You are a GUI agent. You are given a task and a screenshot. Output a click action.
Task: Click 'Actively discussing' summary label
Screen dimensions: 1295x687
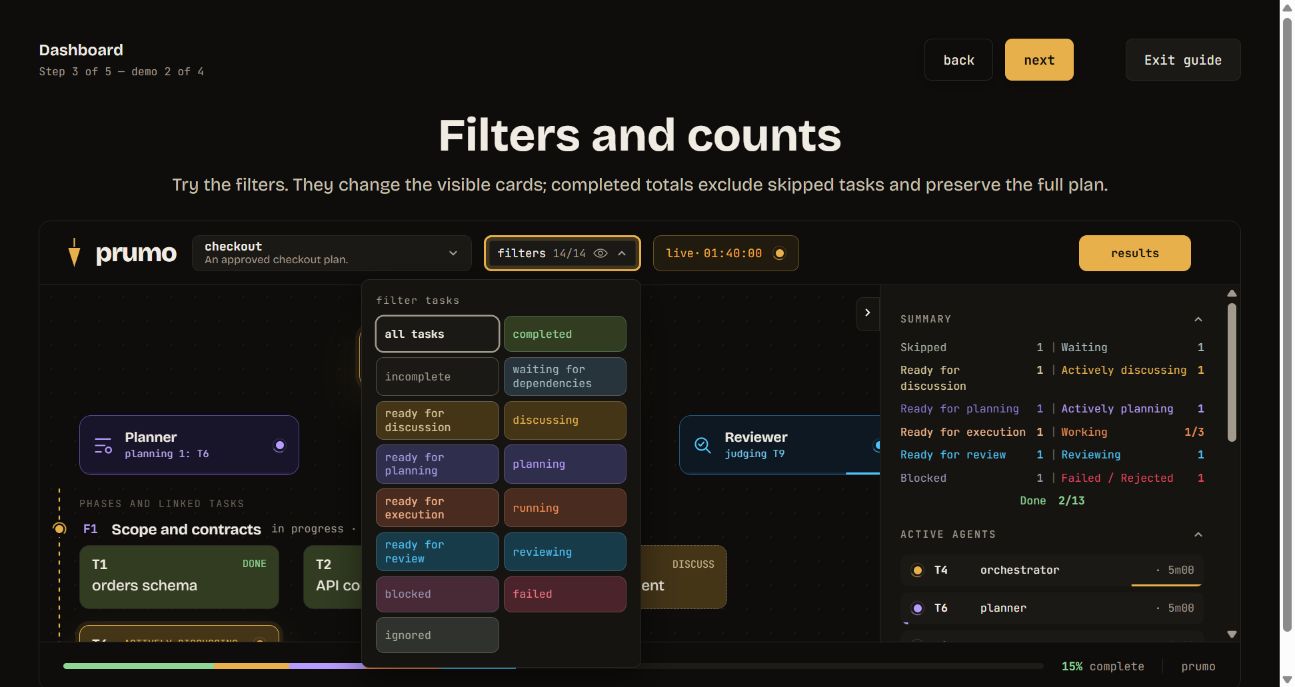pos(1124,370)
